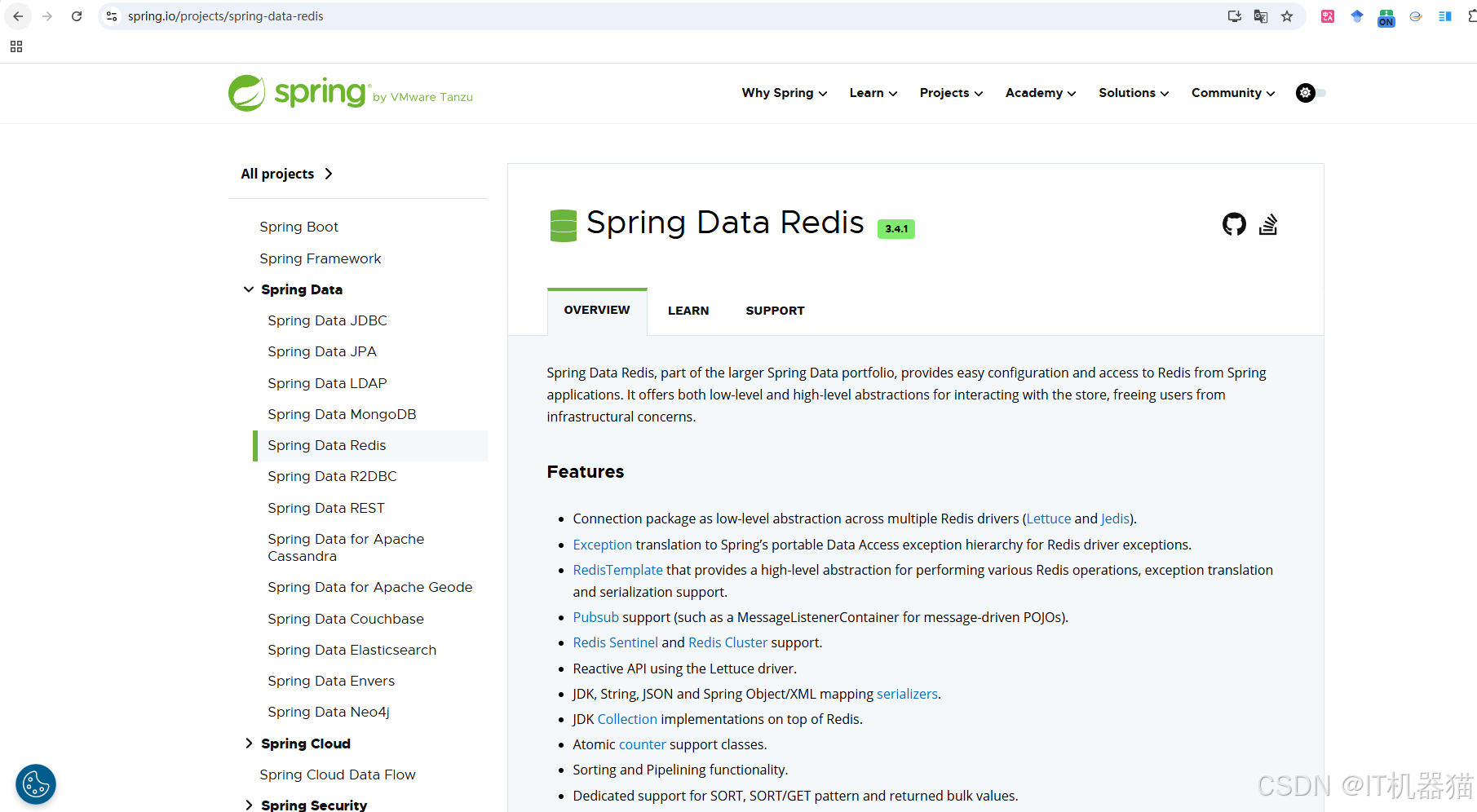1477x812 pixels.
Task: Open Spring Data for Apache Cassandra
Action: [x=346, y=547]
